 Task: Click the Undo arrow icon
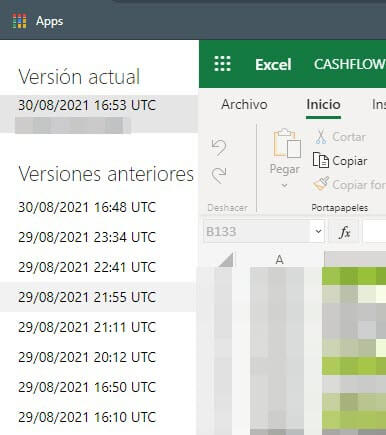tap(219, 147)
